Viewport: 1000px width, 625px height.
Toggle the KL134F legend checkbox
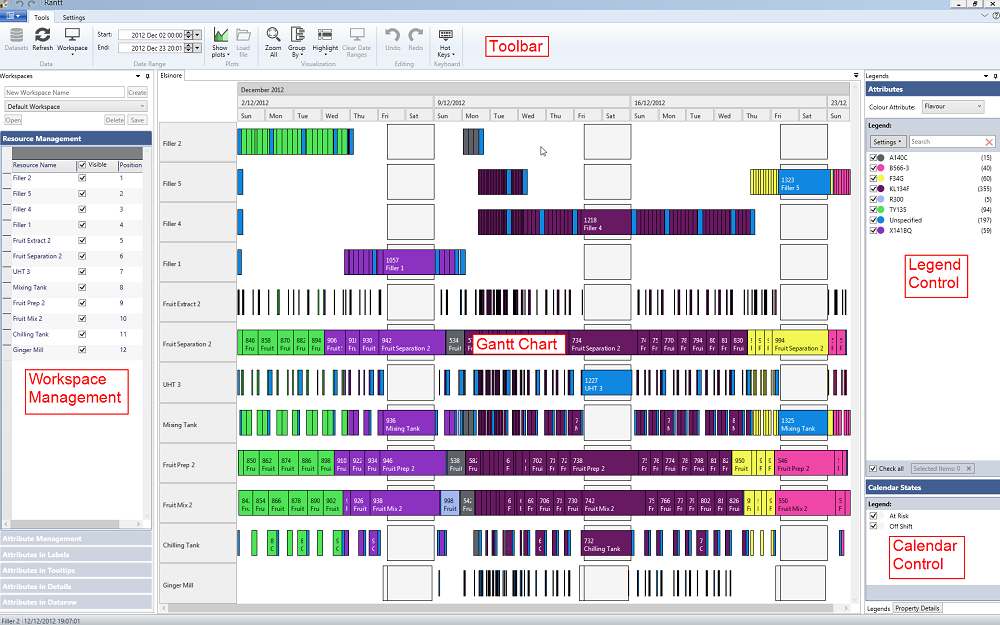pyautogui.click(x=873, y=187)
